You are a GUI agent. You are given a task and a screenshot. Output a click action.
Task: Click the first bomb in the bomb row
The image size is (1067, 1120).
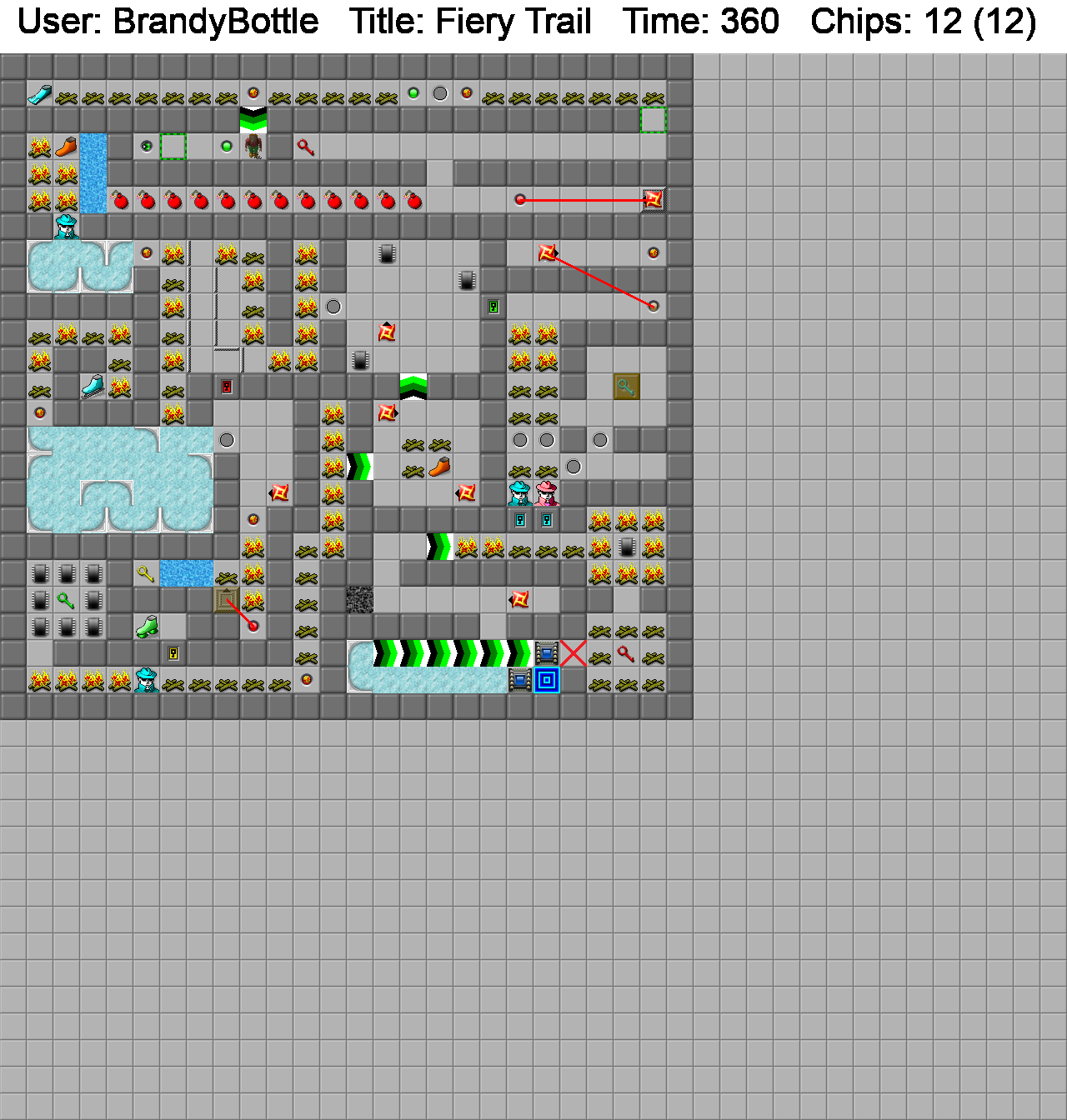120,200
